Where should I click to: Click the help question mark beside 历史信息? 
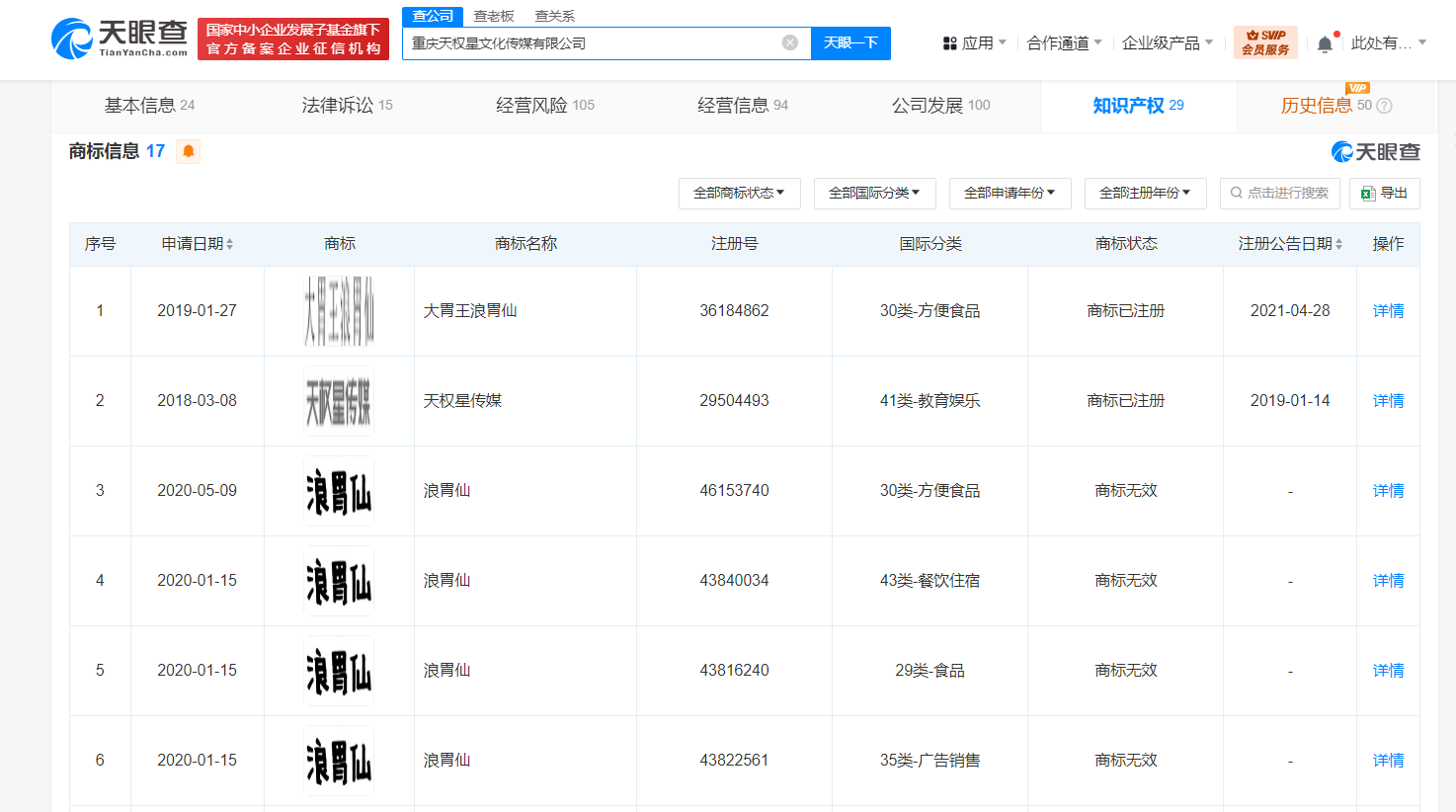1385,106
